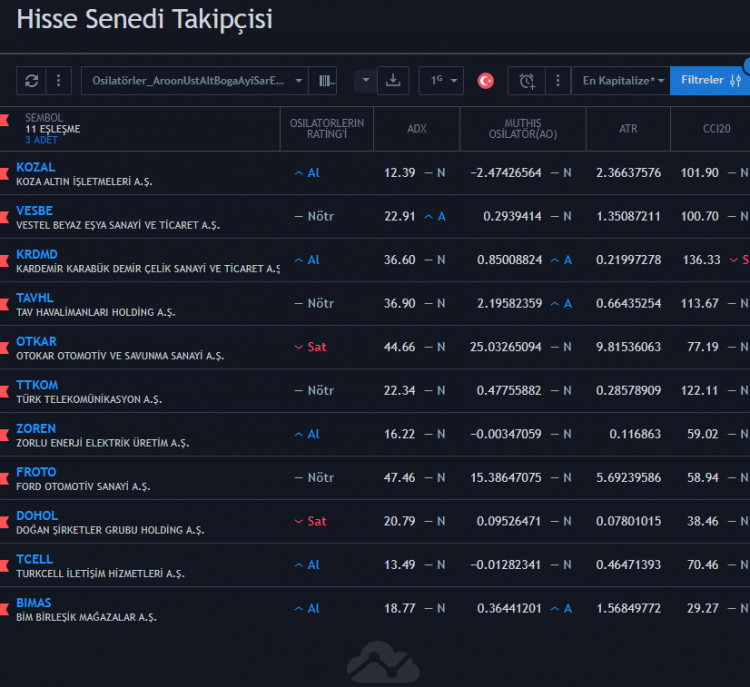Image resolution: width=750 pixels, height=687 pixels.
Task: Click ADX value 47.46 for FROTO
Action: point(399,477)
